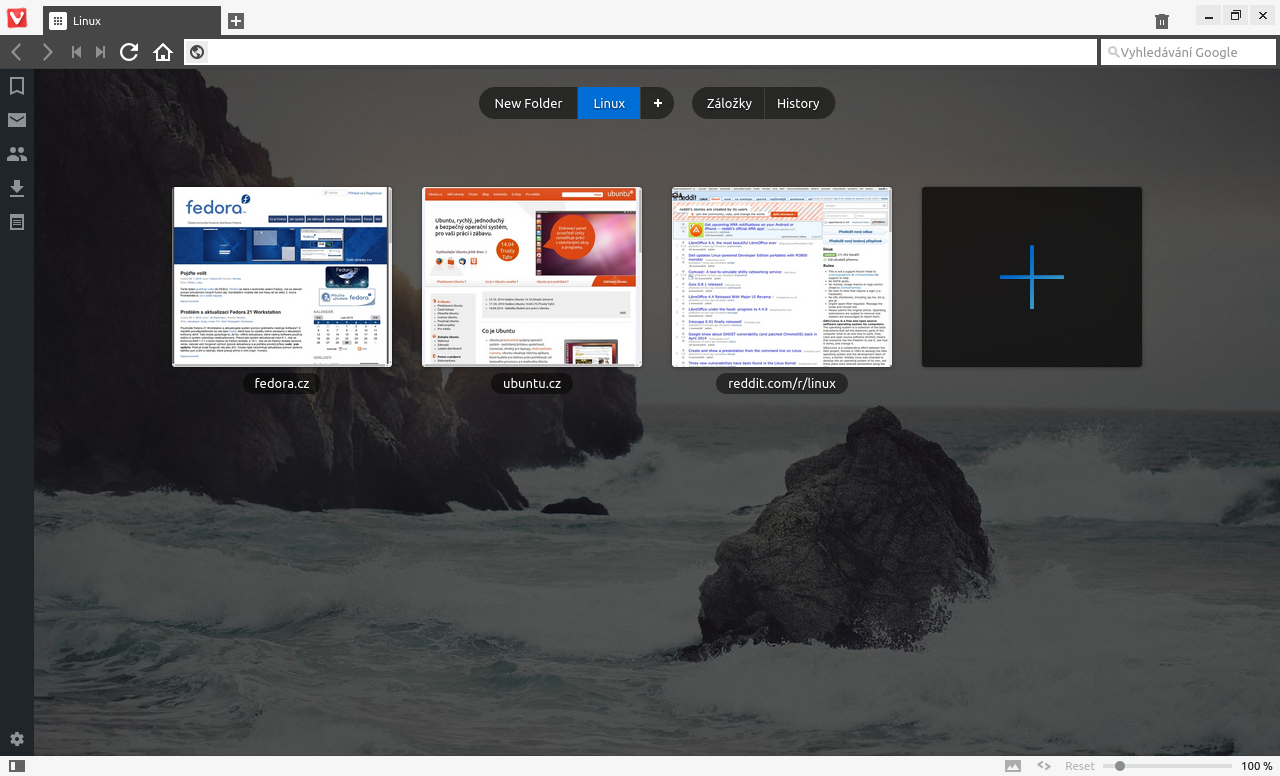Go forward to the next page

tap(47, 52)
